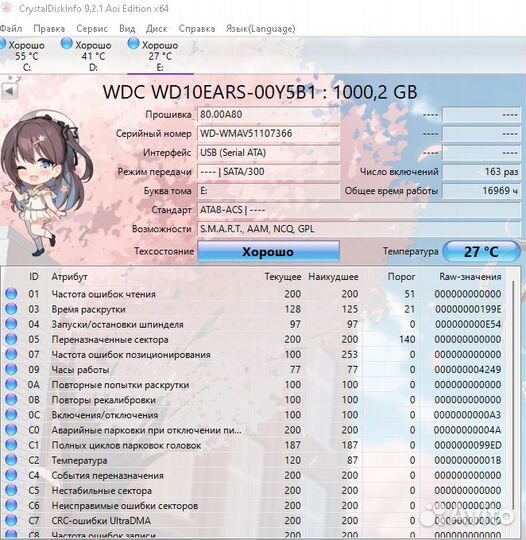This screenshot has width=526, height=540.
Task: Open the Язык(Language) menu
Action: tap(260, 29)
